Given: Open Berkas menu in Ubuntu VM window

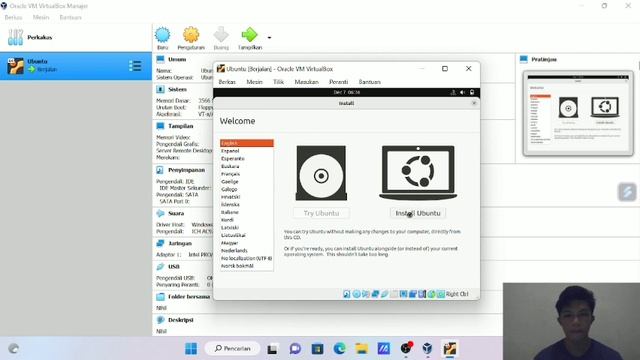Looking at the screenshot, I should pyautogui.click(x=227, y=82).
